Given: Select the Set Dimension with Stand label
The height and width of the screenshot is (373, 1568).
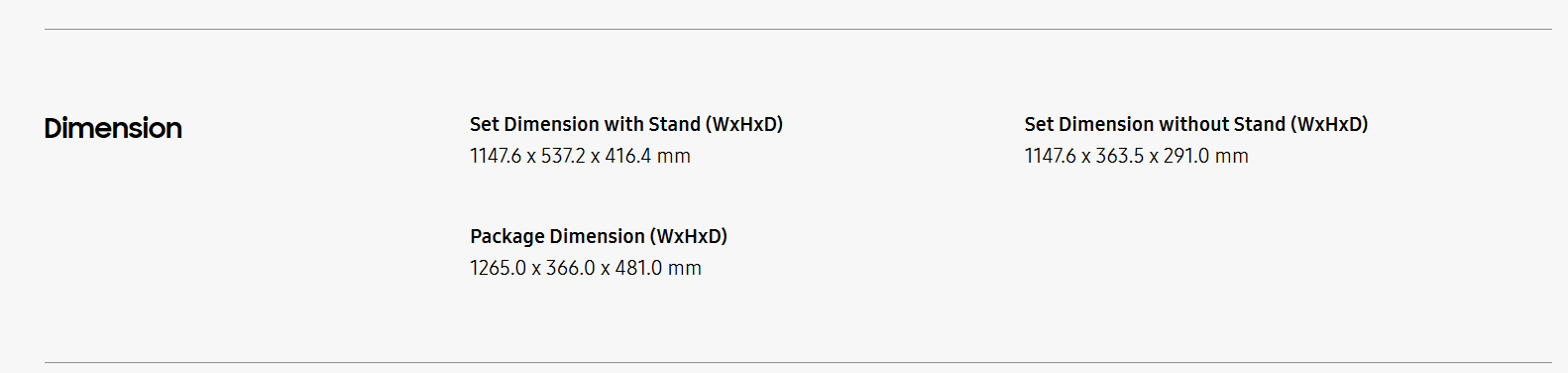Looking at the screenshot, I should click(x=626, y=124).
